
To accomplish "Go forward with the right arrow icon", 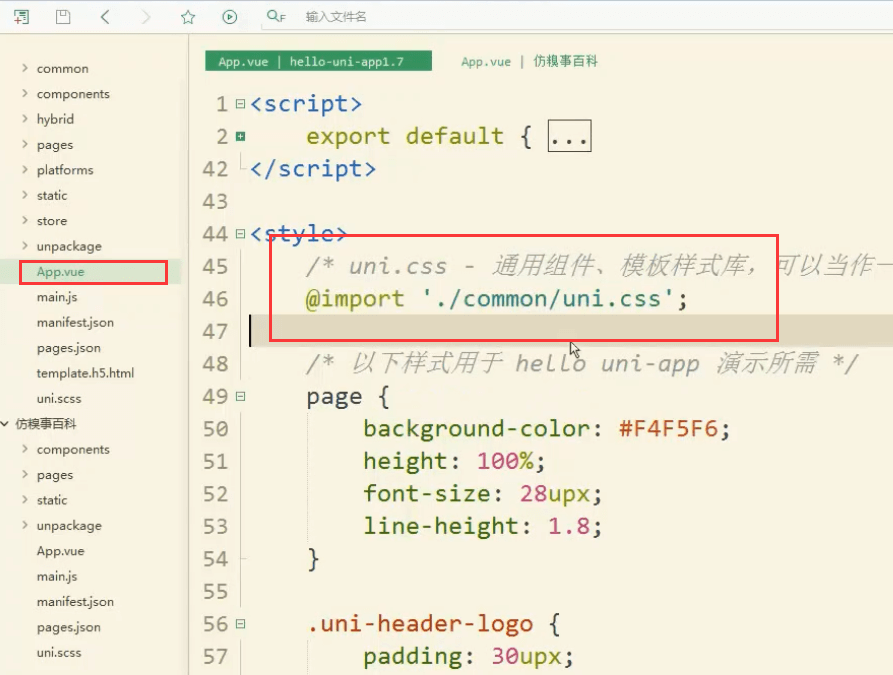I will coord(146,17).
